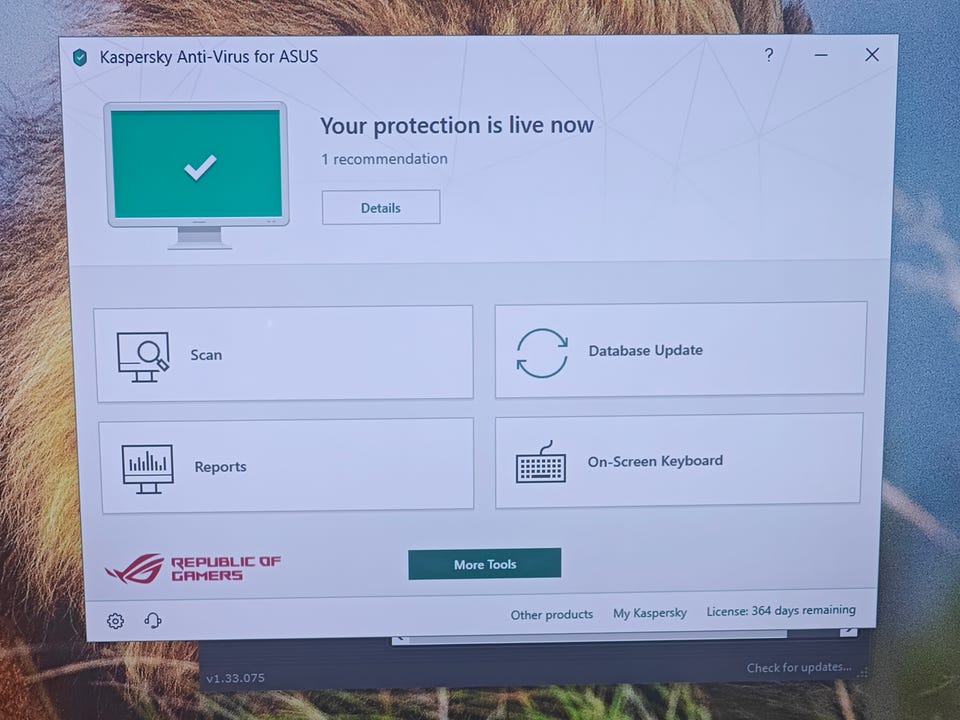Open the Scan monitor magnifier icon
Screen dimensions: 960x720
[x=143, y=357]
